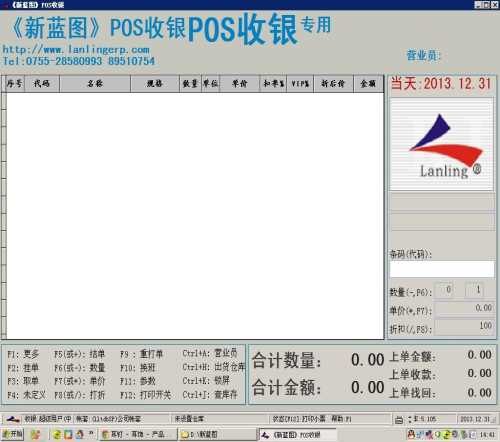Image resolution: width=500 pixels, height=442 pixels.
Task: Click the VIP% column header
Action: (x=300, y=84)
